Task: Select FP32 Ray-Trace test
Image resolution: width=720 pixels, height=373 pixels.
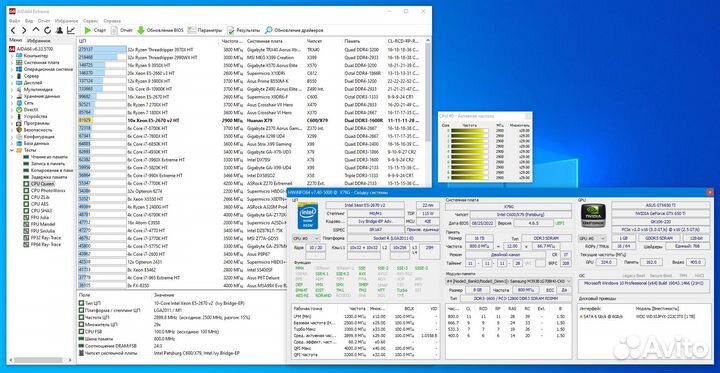Action: [42, 238]
